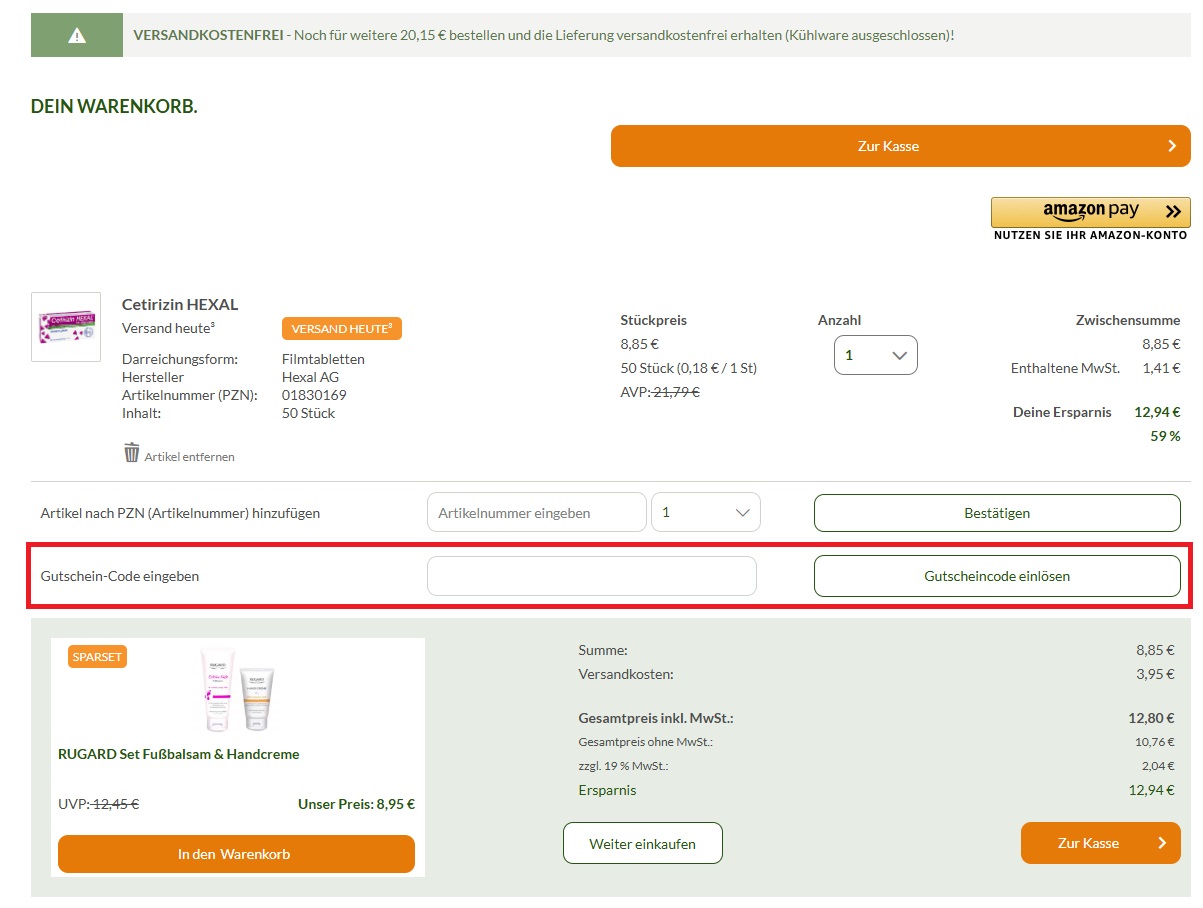The width and height of the screenshot is (1203, 908).
Task: Click the DEIN WARENKORB heading
Action: [114, 106]
